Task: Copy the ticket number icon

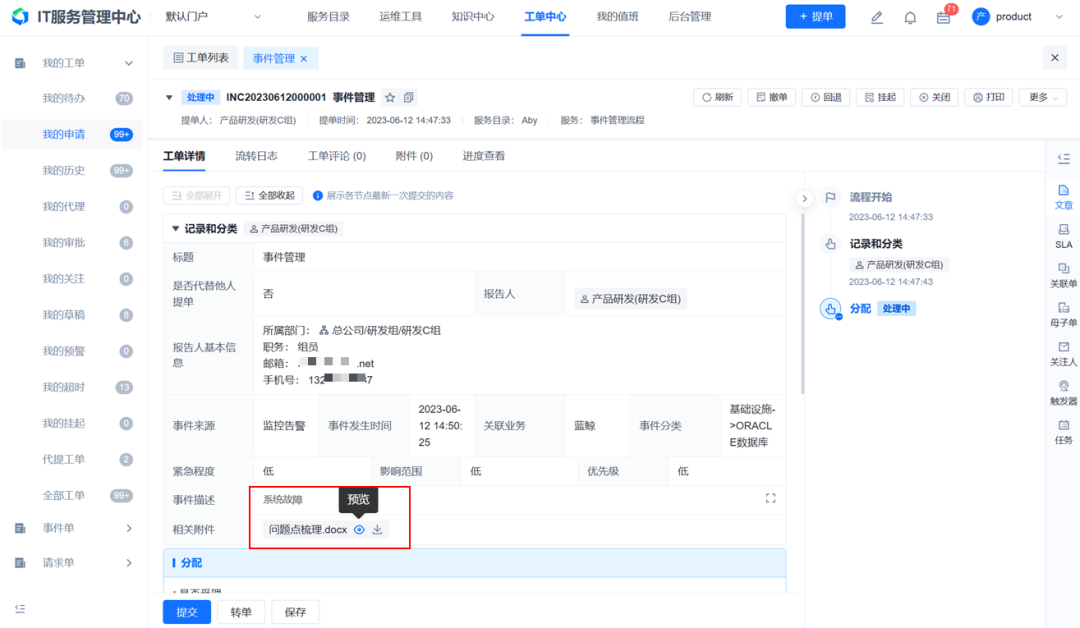Action: [408, 98]
